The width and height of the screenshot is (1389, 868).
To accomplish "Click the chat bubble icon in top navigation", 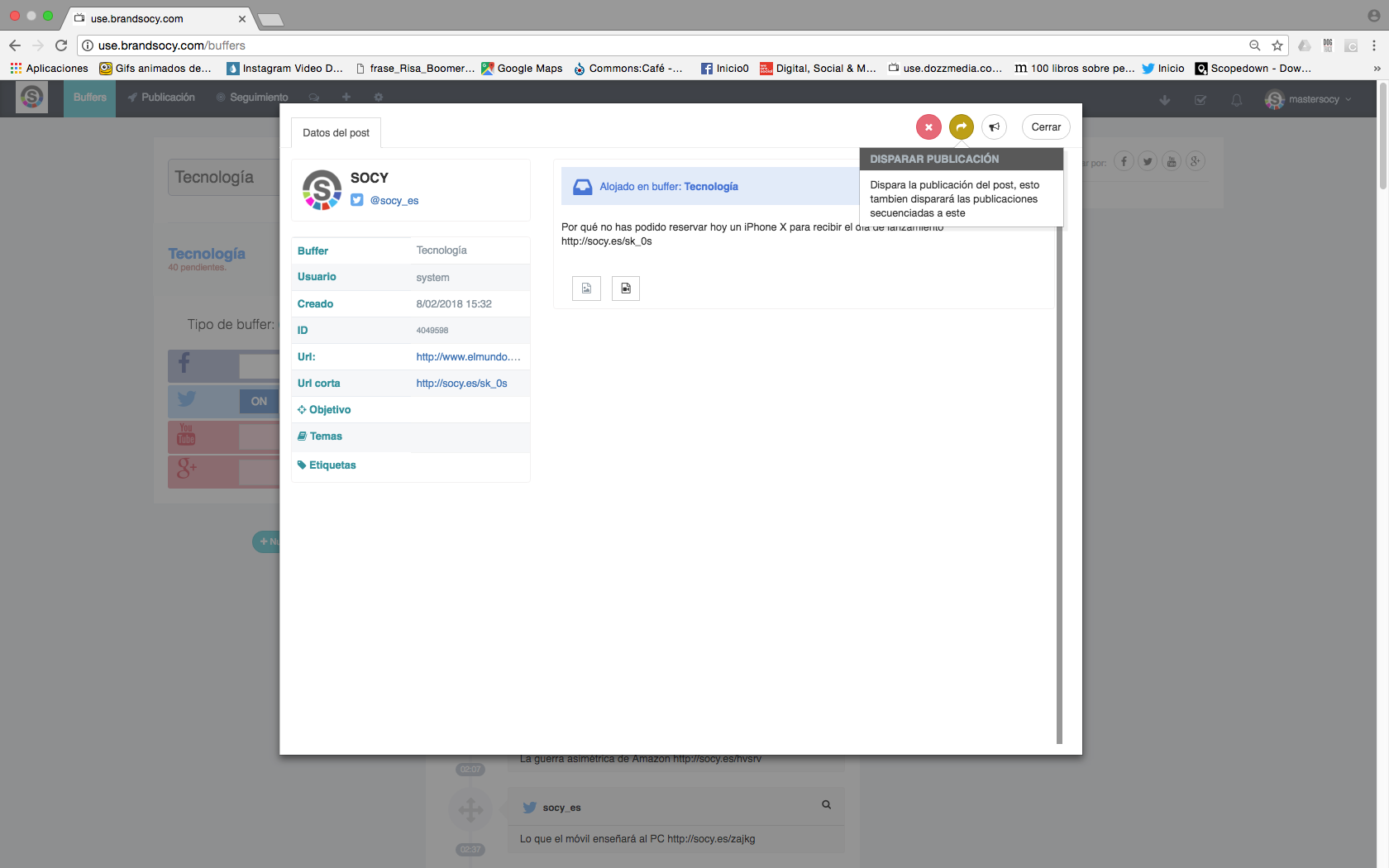I will click(x=314, y=98).
